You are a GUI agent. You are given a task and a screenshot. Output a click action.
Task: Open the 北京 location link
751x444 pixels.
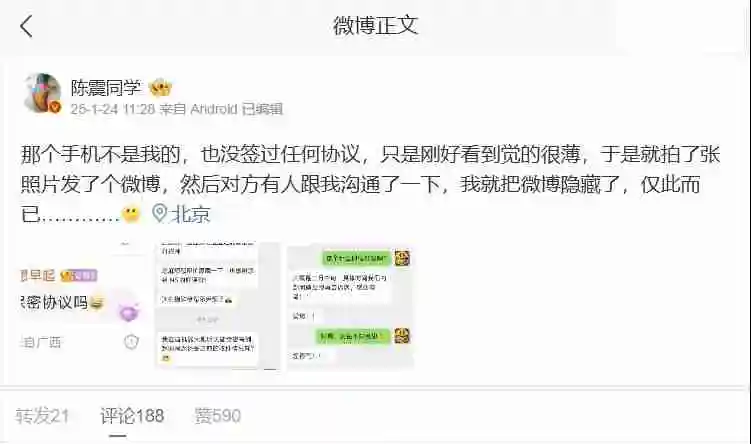[x=191, y=214]
